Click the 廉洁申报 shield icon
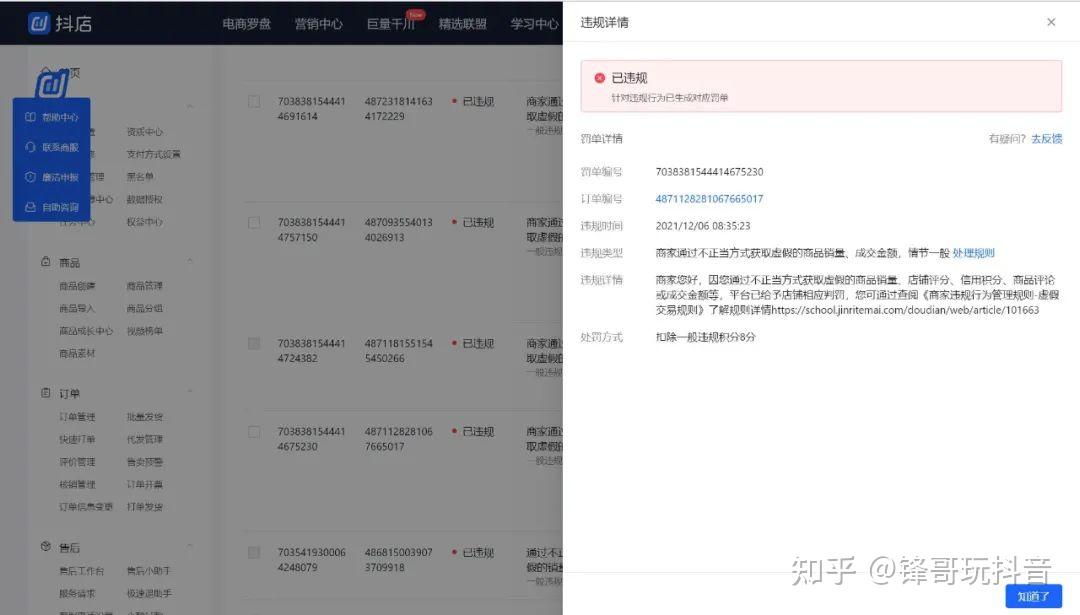The width and height of the screenshot is (1080, 615). tap(30, 177)
